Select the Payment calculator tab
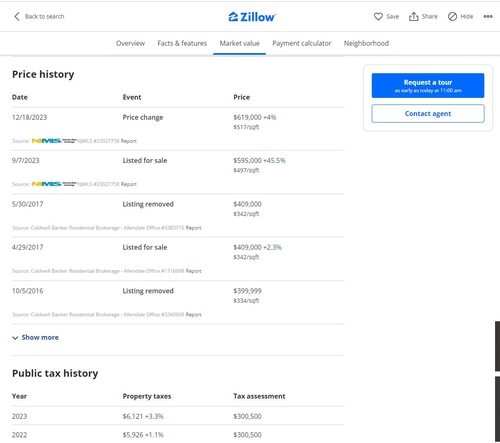Screen dimensions: 500x443 [x=302, y=43]
